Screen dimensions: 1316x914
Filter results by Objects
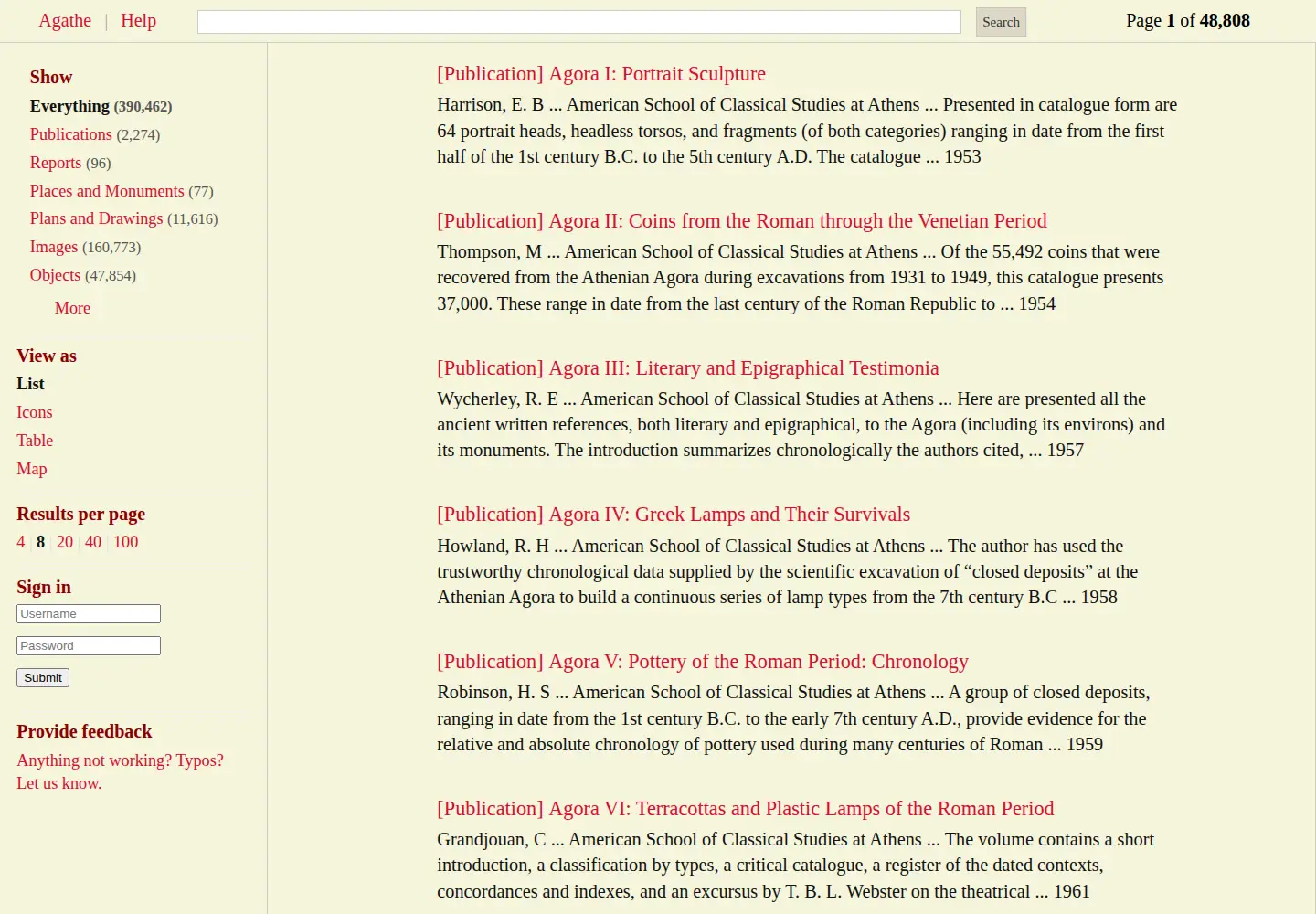[x=55, y=275]
